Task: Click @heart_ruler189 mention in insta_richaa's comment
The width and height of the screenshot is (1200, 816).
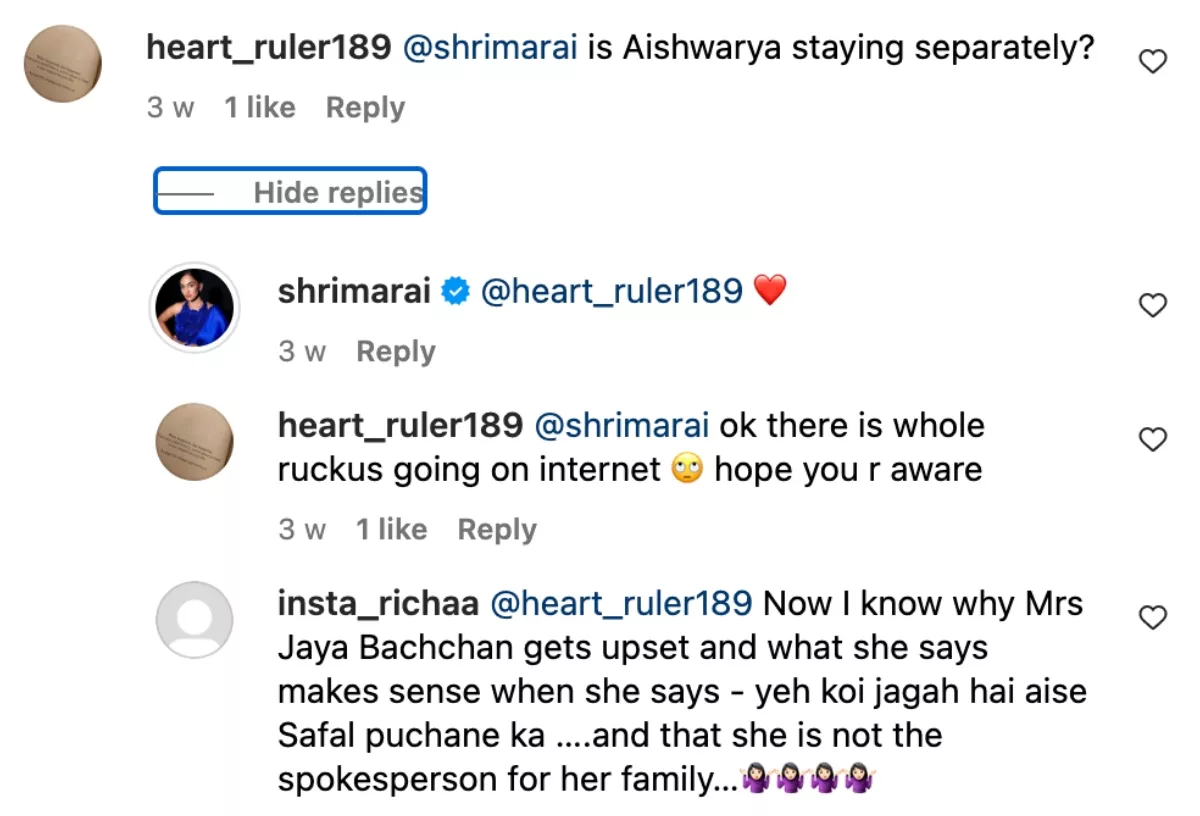Action: click(x=622, y=604)
